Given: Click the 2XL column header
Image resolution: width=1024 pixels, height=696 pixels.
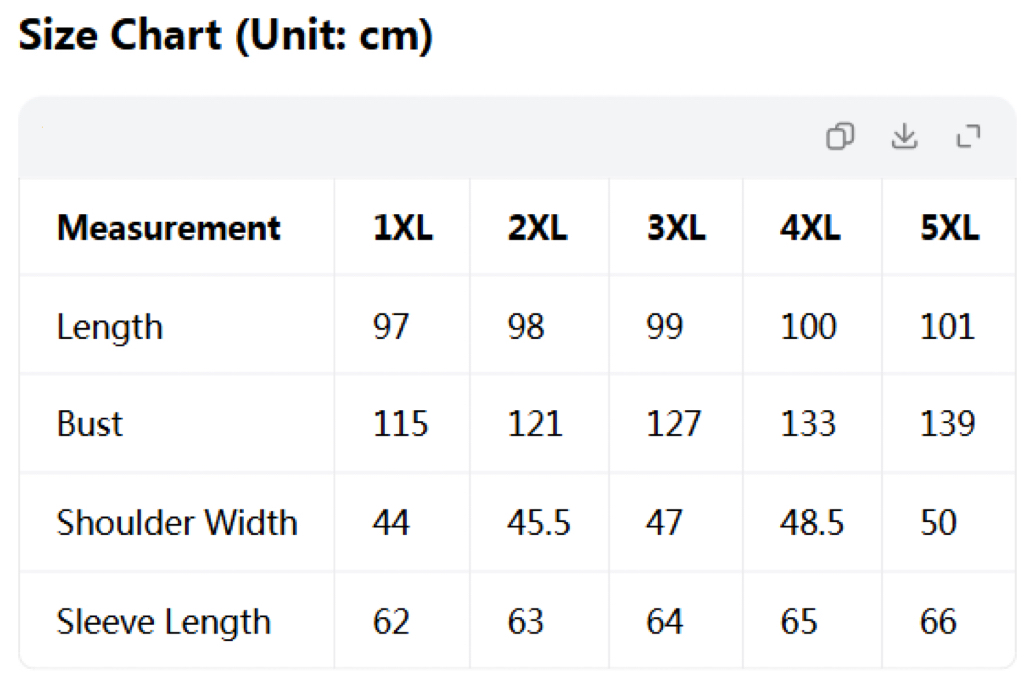Looking at the screenshot, I should (x=537, y=228).
